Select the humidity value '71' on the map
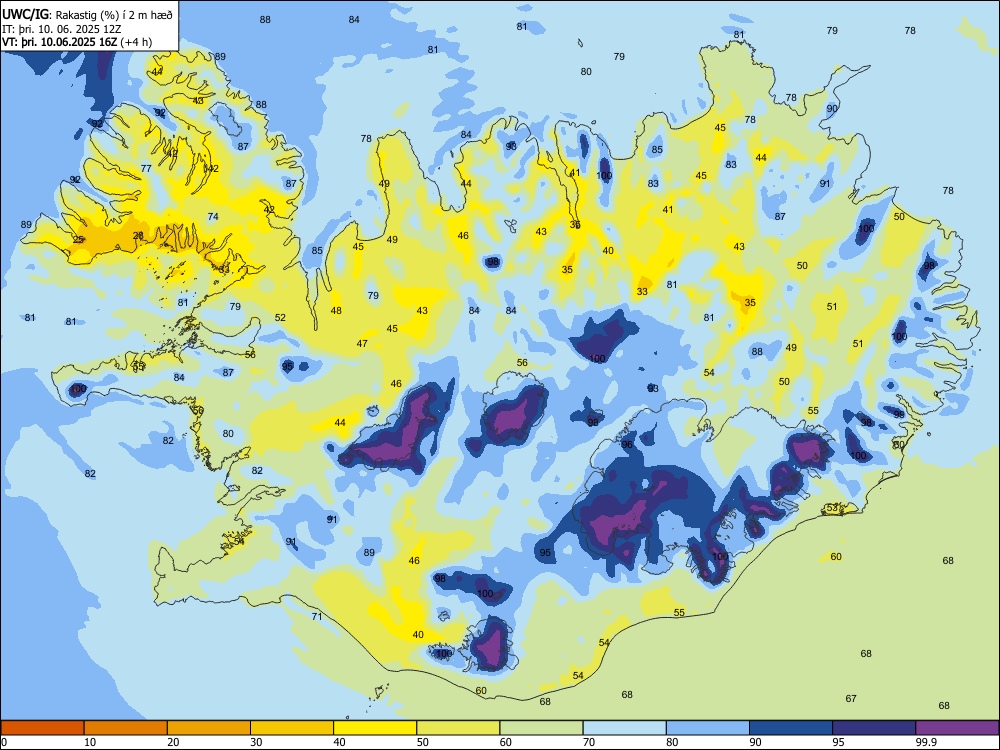The image size is (1000, 750). click(317, 616)
